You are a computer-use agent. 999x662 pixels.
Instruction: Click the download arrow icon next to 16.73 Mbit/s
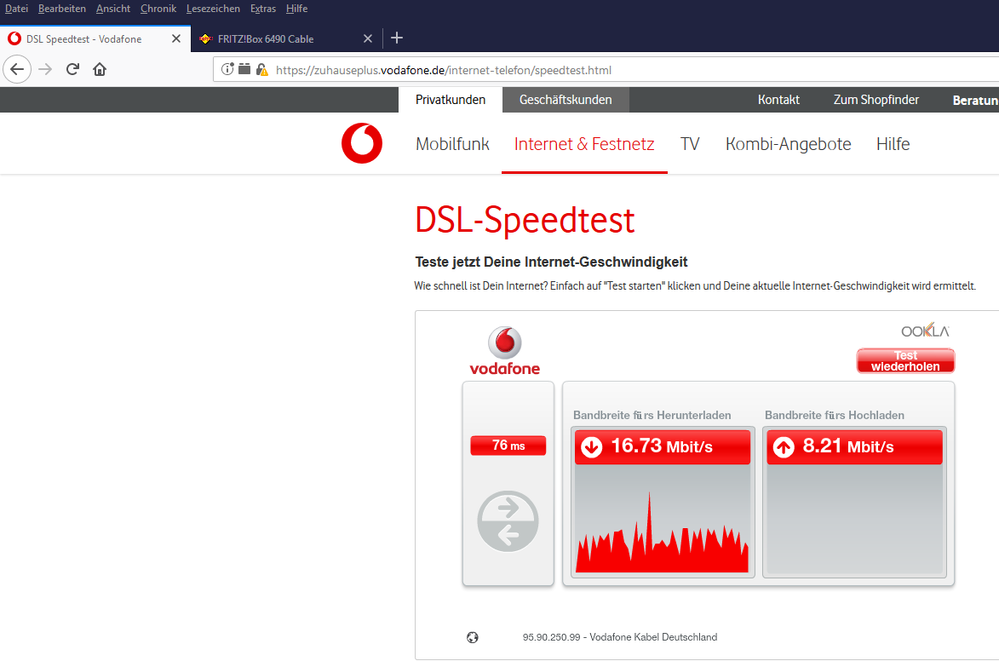click(x=591, y=447)
